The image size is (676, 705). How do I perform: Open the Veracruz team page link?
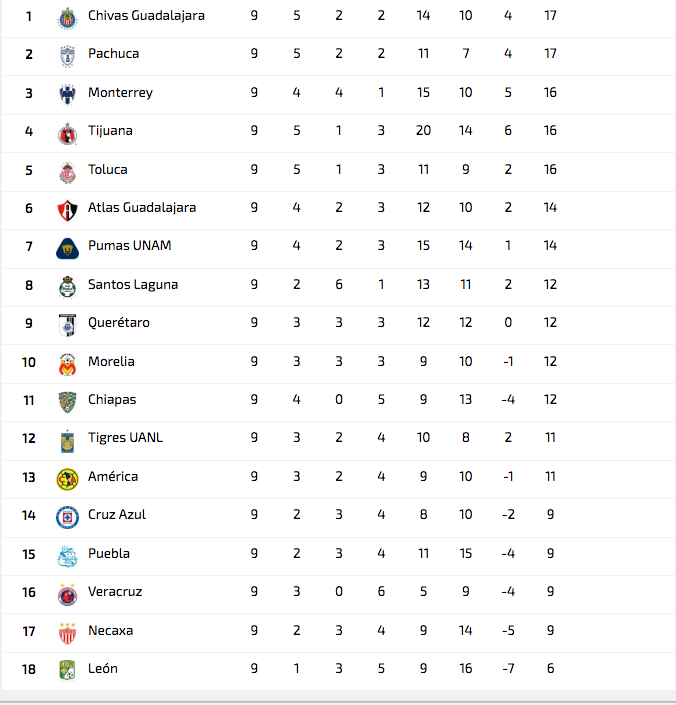115,592
